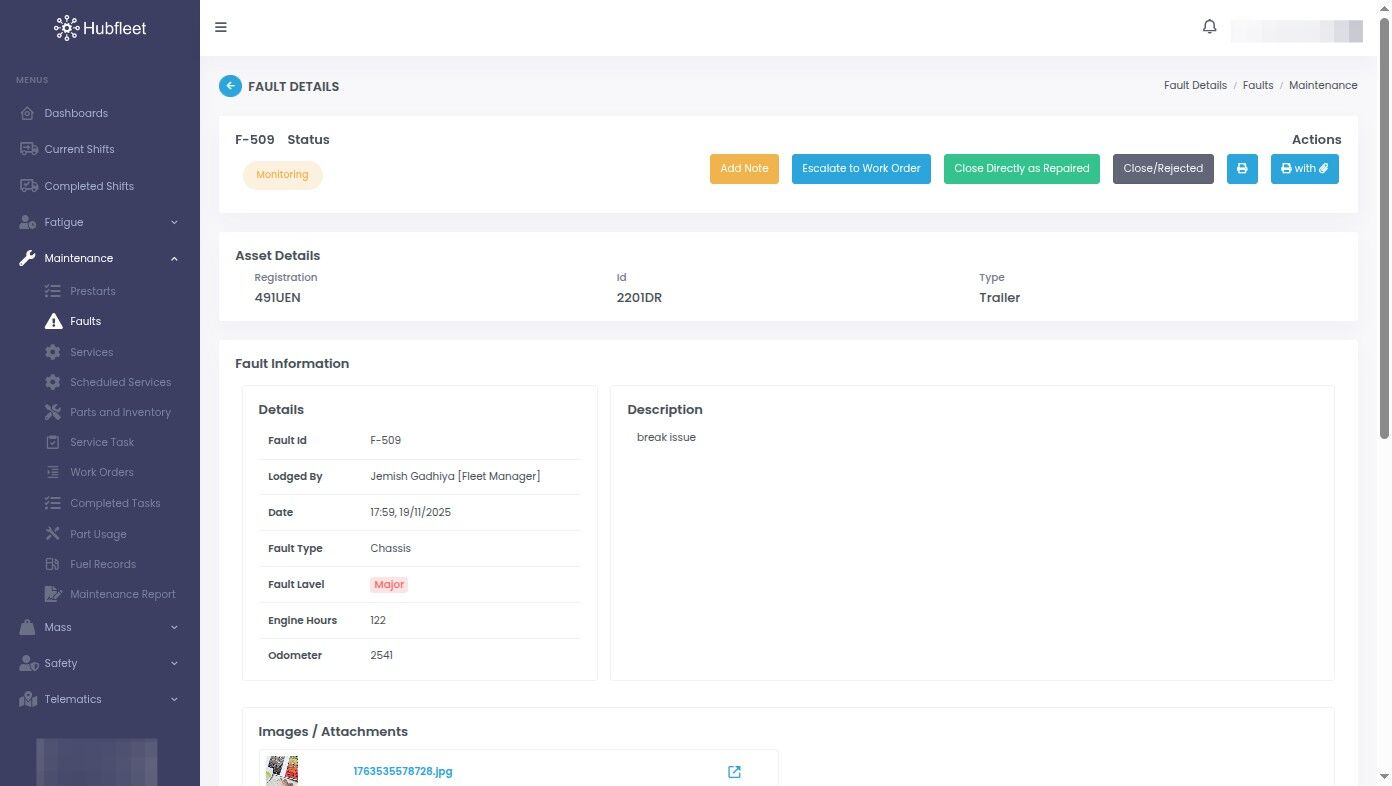The height and width of the screenshot is (786, 1392).
Task: Open Parts and Inventory
Action: [x=120, y=412]
